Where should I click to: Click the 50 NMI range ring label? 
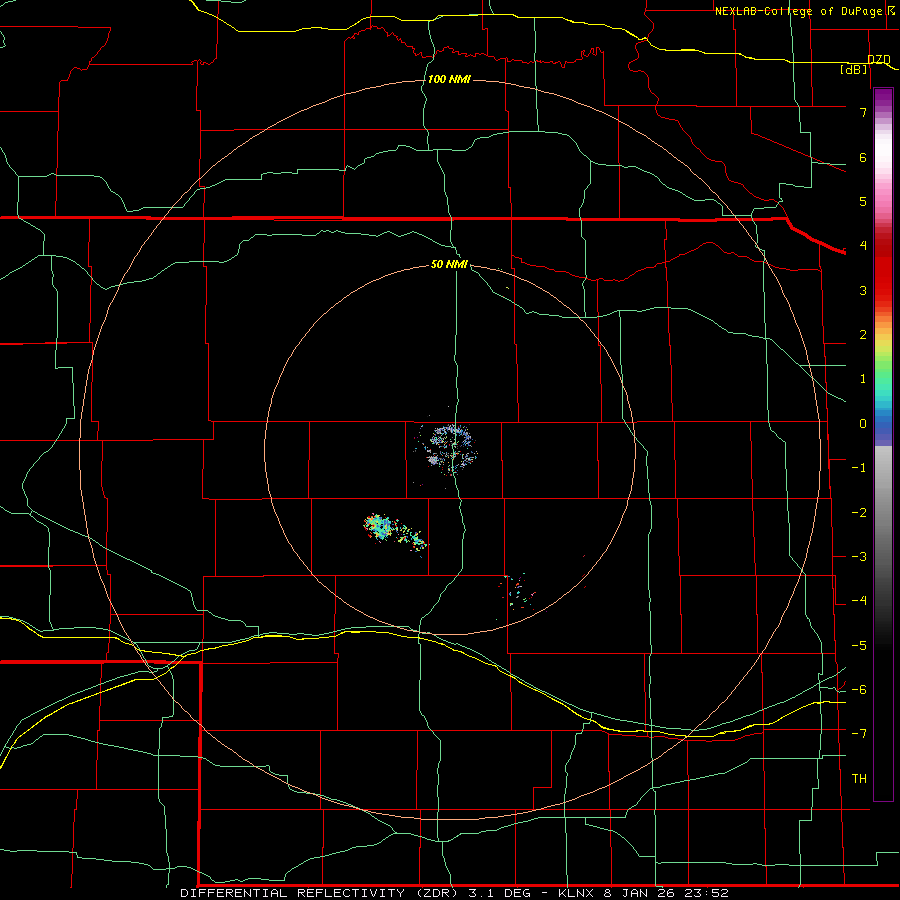pyautogui.click(x=449, y=264)
